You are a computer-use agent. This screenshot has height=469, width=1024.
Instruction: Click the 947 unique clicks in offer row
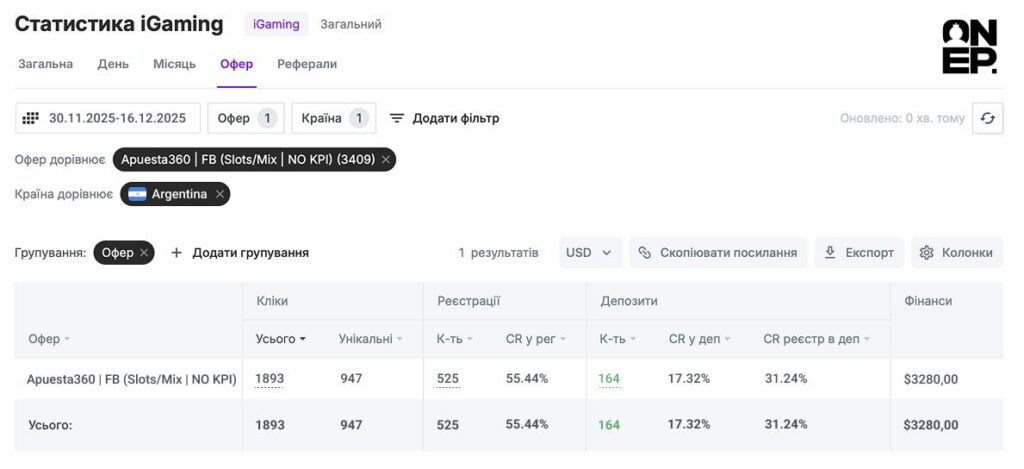coord(351,378)
